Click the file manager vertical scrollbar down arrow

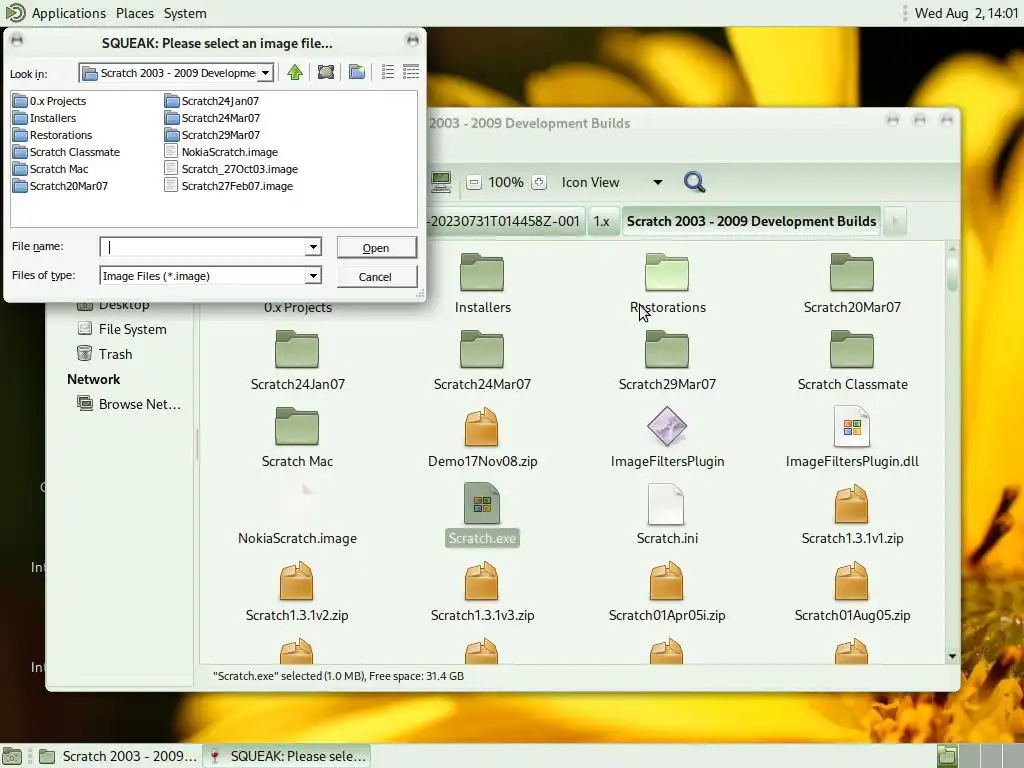pyautogui.click(x=952, y=656)
